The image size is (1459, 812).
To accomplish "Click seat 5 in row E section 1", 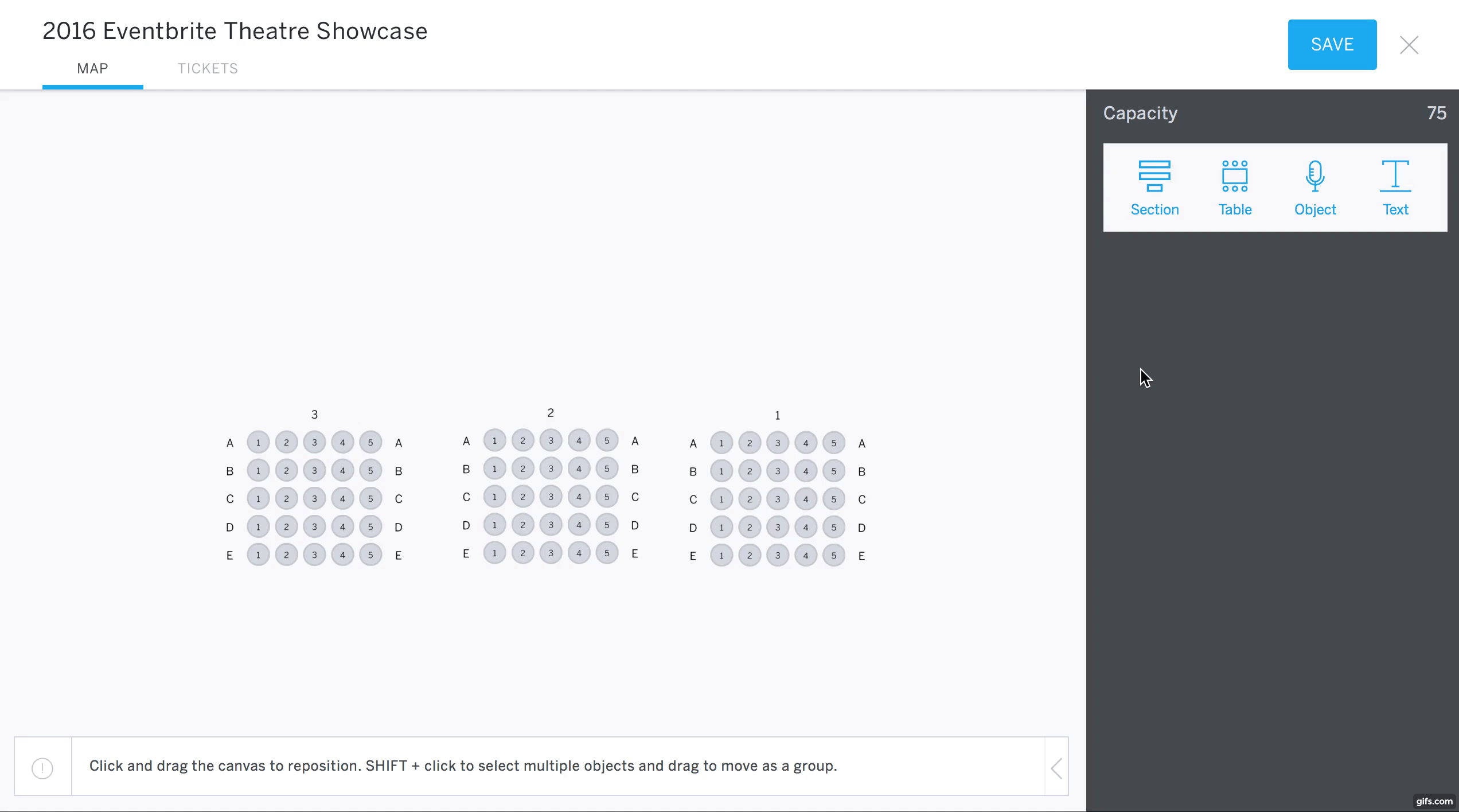I will pyautogui.click(x=834, y=555).
